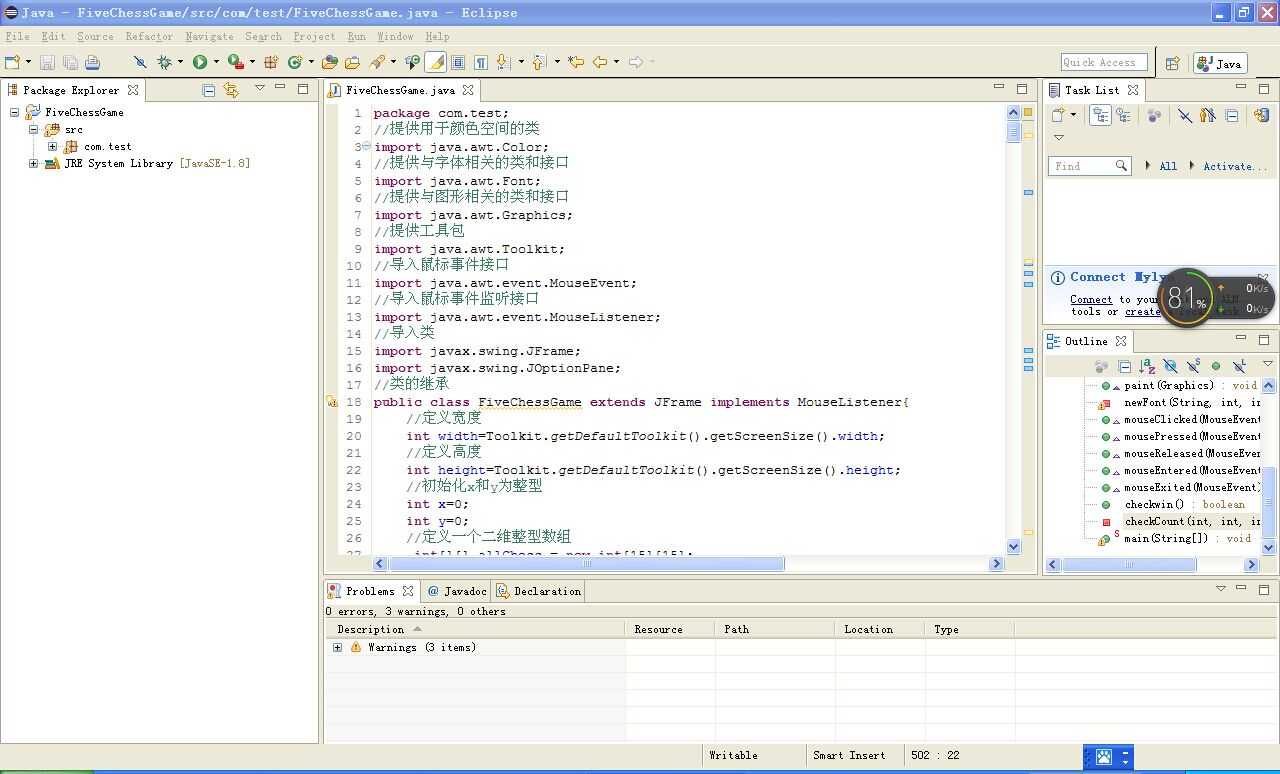
Task: Toggle Categorized presentation in Task List
Action: pyautogui.click(x=1100, y=115)
